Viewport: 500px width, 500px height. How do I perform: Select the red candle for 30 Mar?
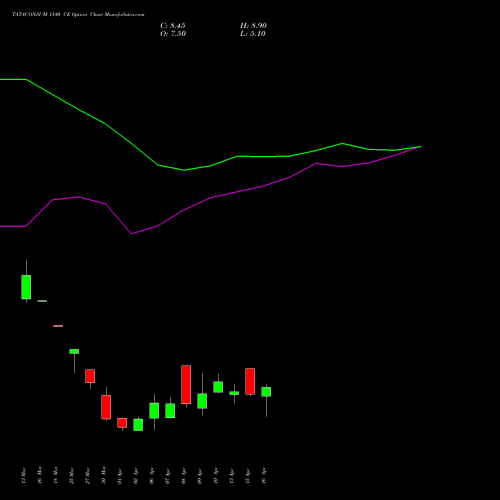click(x=106, y=407)
